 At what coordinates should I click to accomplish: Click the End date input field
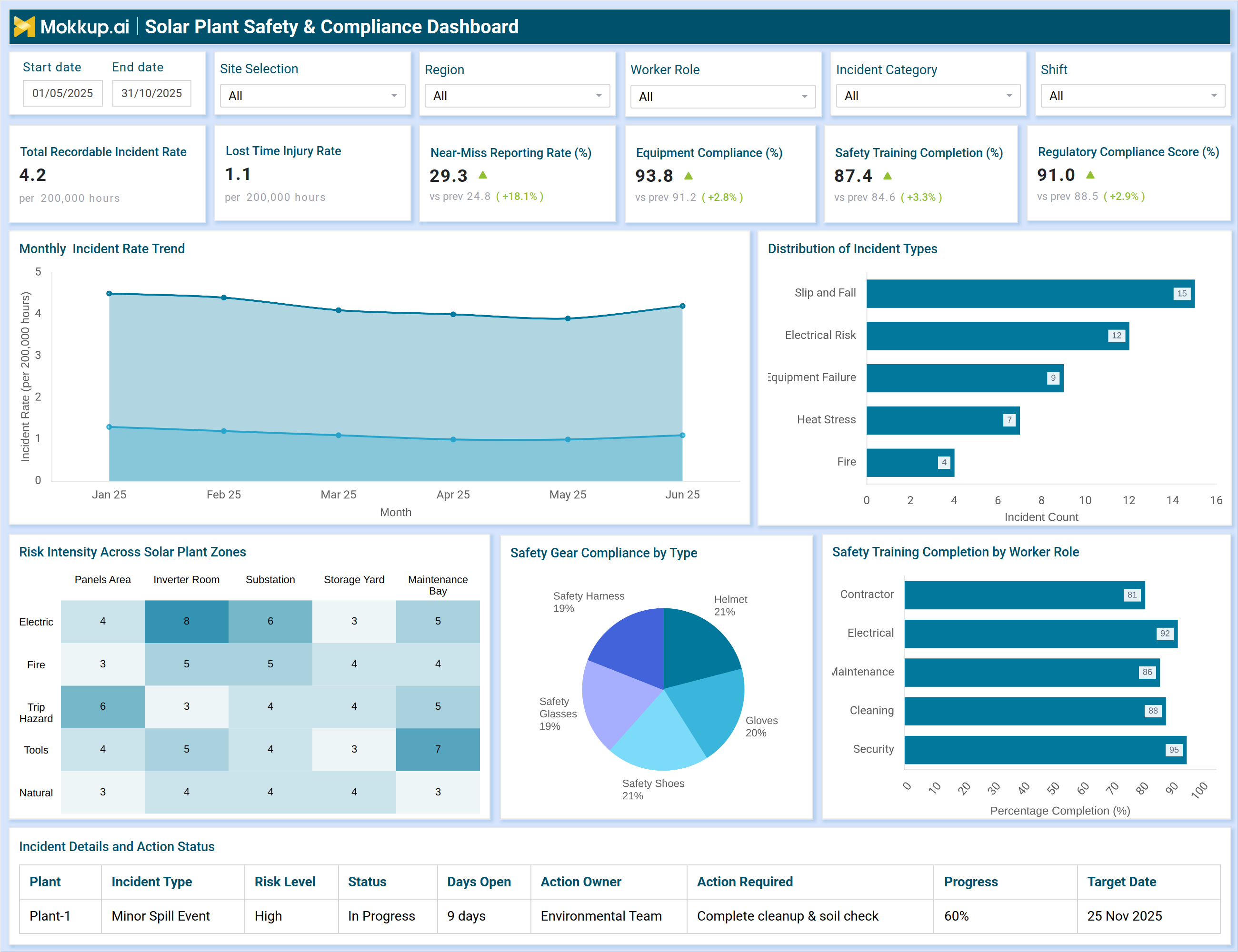point(151,93)
